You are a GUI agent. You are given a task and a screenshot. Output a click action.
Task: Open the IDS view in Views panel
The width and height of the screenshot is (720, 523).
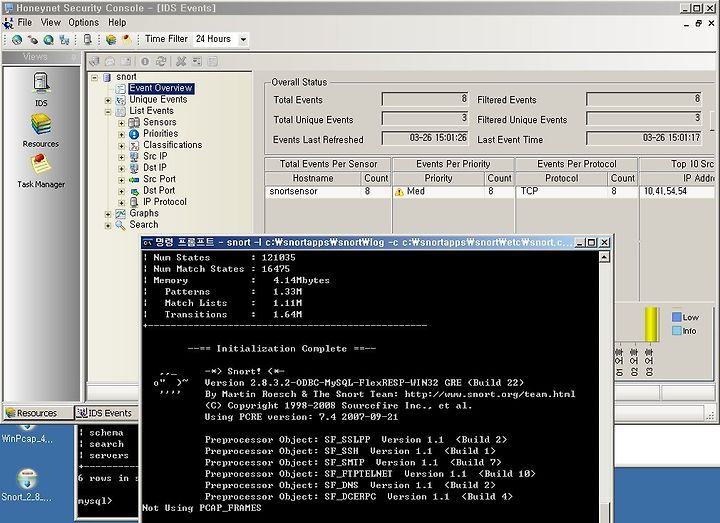[x=41, y=90]
